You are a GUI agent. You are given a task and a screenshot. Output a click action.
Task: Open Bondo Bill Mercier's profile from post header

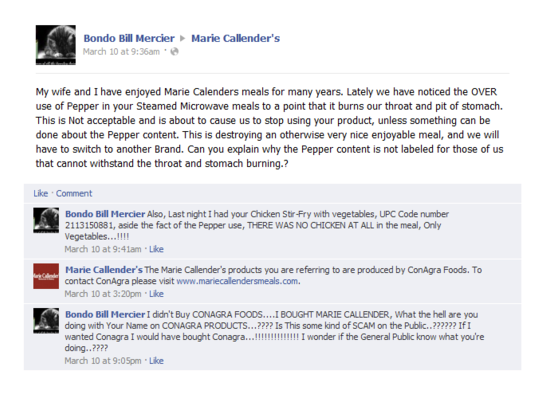(129, 38)
